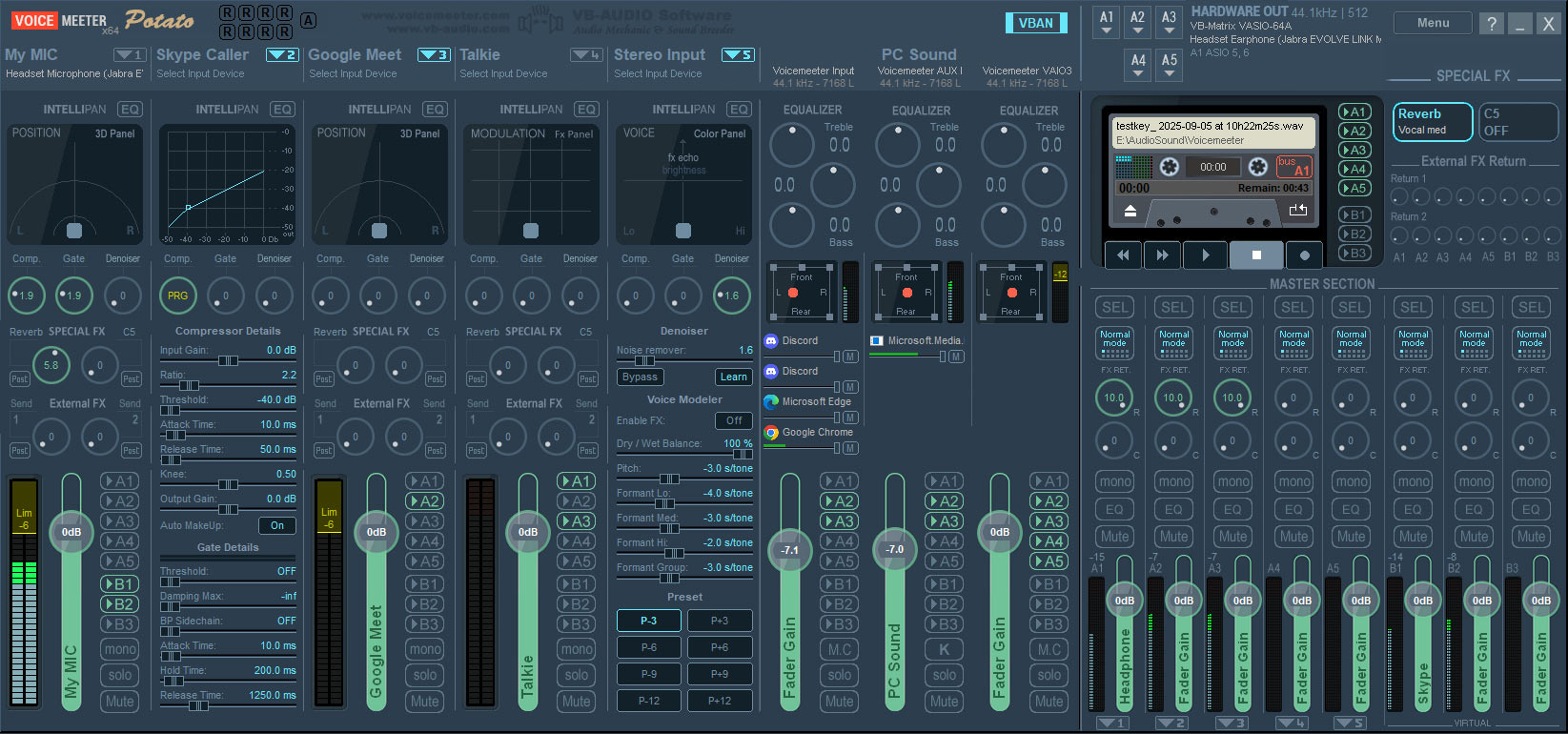Open the Menu button

(x=1433, y=23)
